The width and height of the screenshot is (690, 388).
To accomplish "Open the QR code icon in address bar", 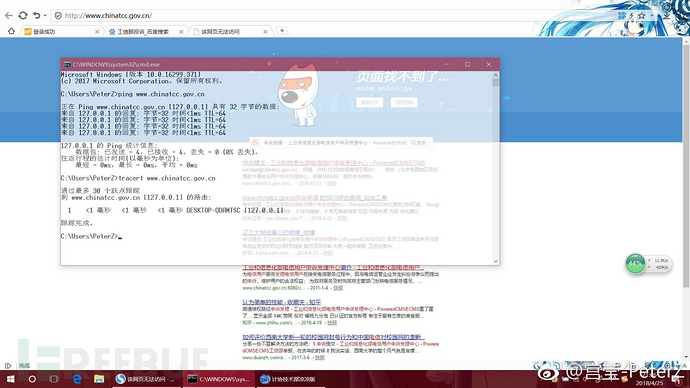I will coord(622,15).
